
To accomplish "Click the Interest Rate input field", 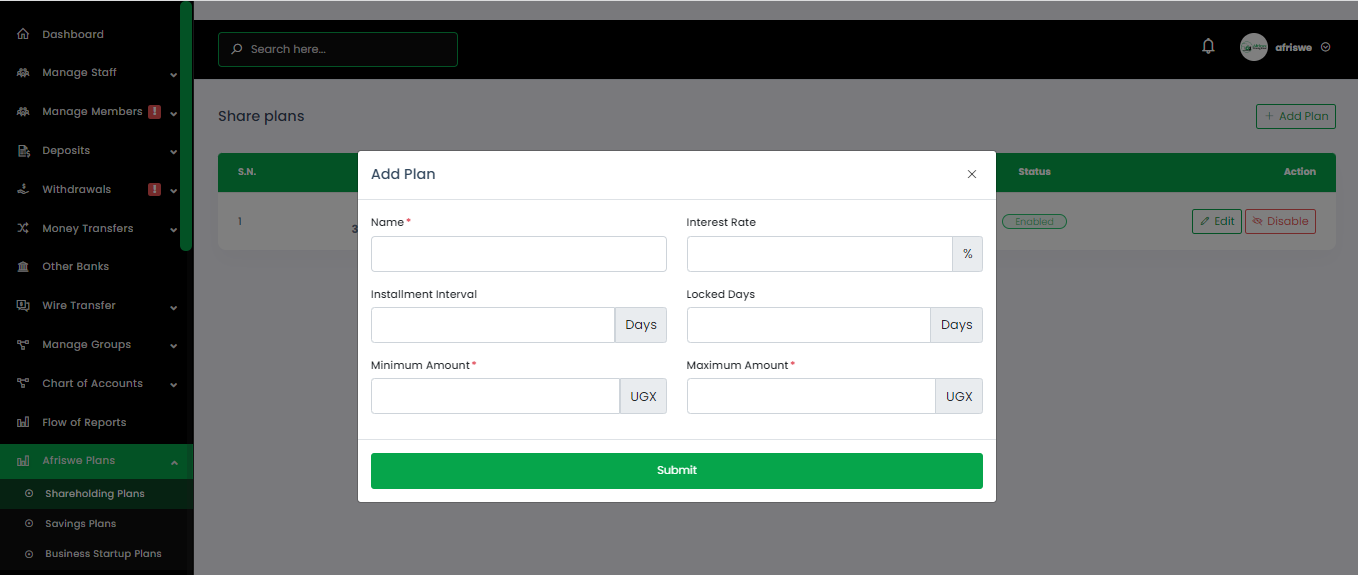I will 820,254.
